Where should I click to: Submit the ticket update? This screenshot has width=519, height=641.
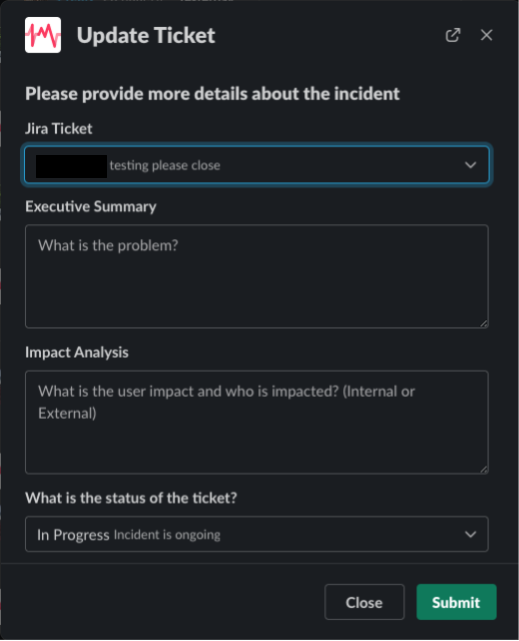tap(456, 602)
